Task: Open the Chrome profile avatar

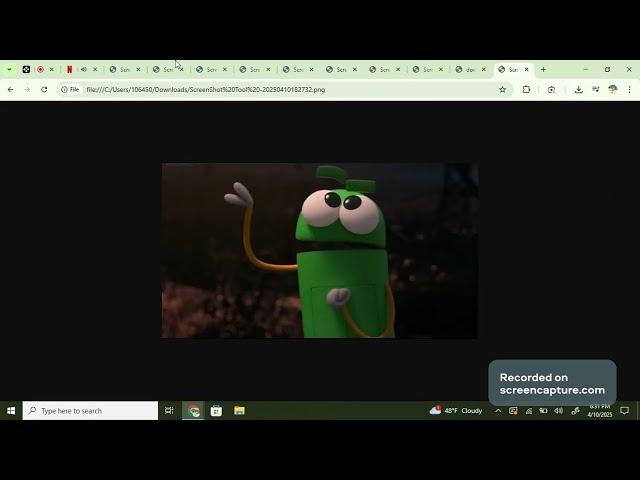Action: [613, 89]
